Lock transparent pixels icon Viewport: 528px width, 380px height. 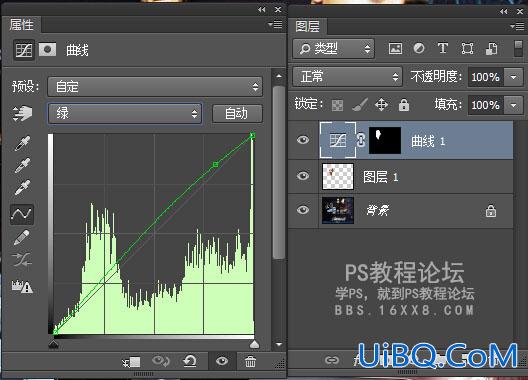pyautogui.click(x=337, y=105)
